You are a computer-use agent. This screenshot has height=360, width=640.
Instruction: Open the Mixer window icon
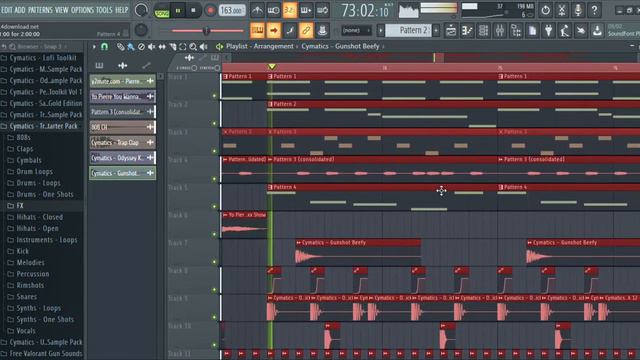tap(500, 31)
